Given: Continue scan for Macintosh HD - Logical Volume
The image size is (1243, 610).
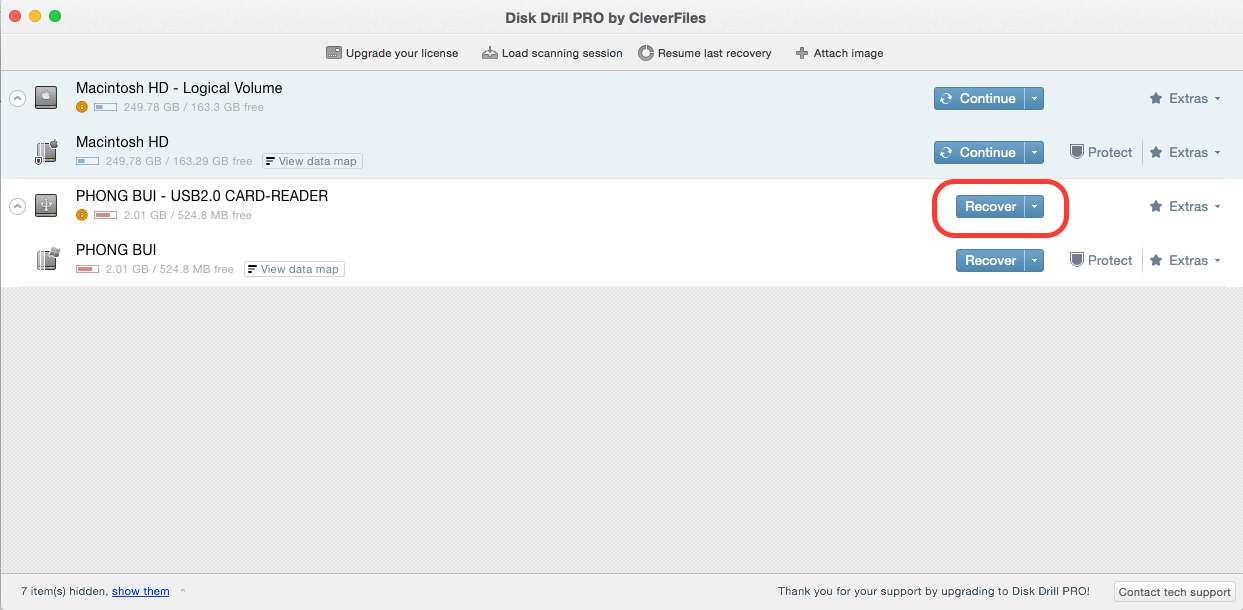Looking at the screenshot, I should point(980,98).
